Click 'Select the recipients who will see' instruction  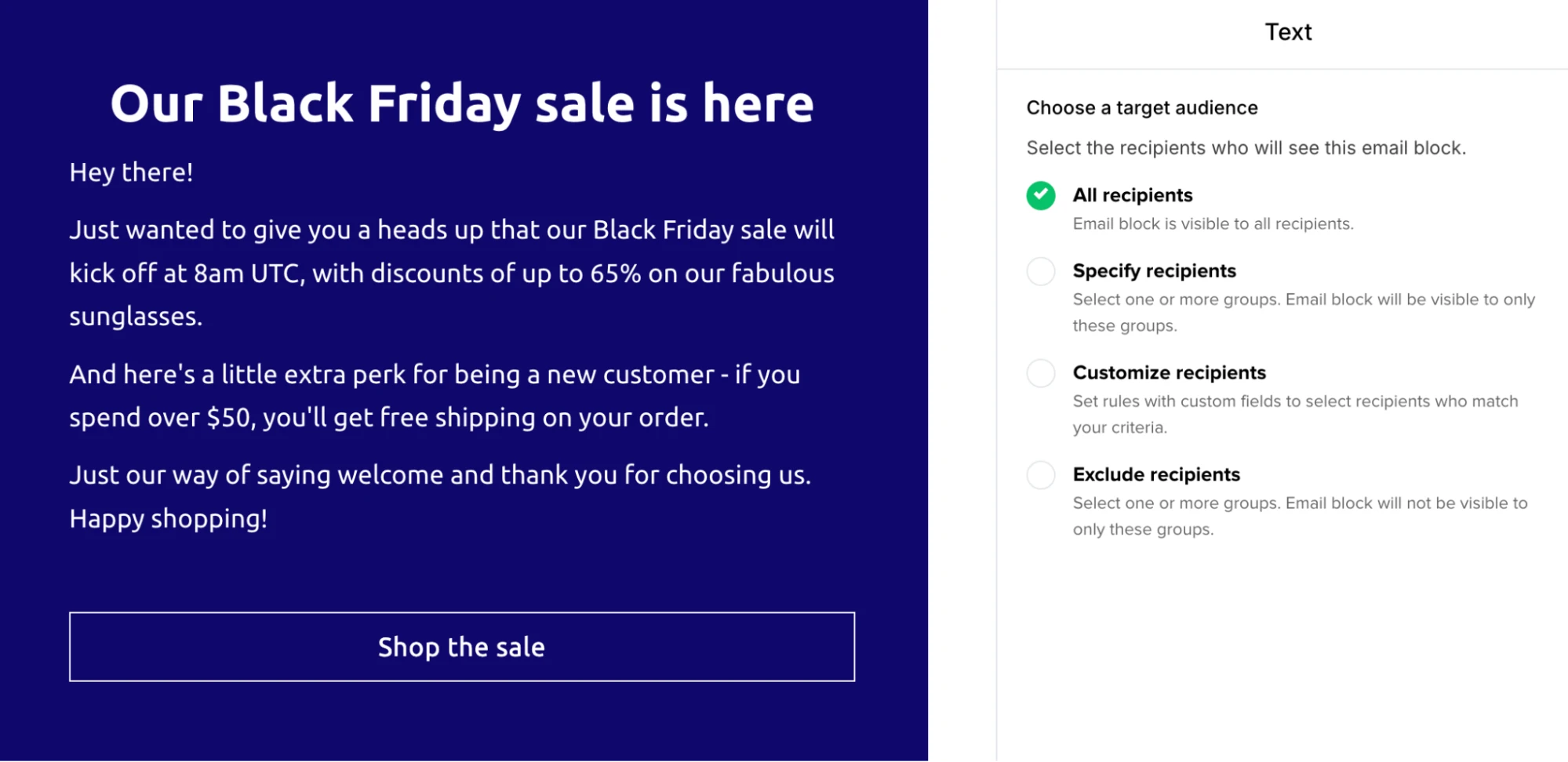[1246, 148]
